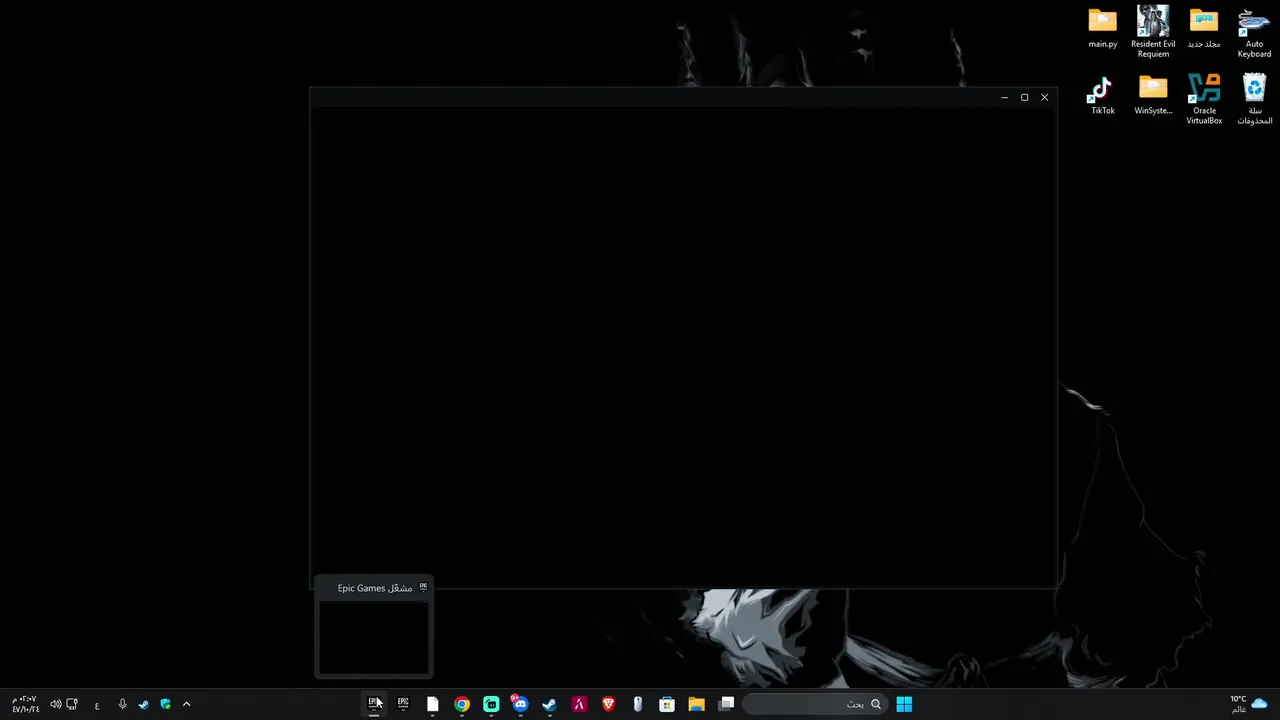
Task: Maximize the Epic Games launcher window
Action: 1024,97
